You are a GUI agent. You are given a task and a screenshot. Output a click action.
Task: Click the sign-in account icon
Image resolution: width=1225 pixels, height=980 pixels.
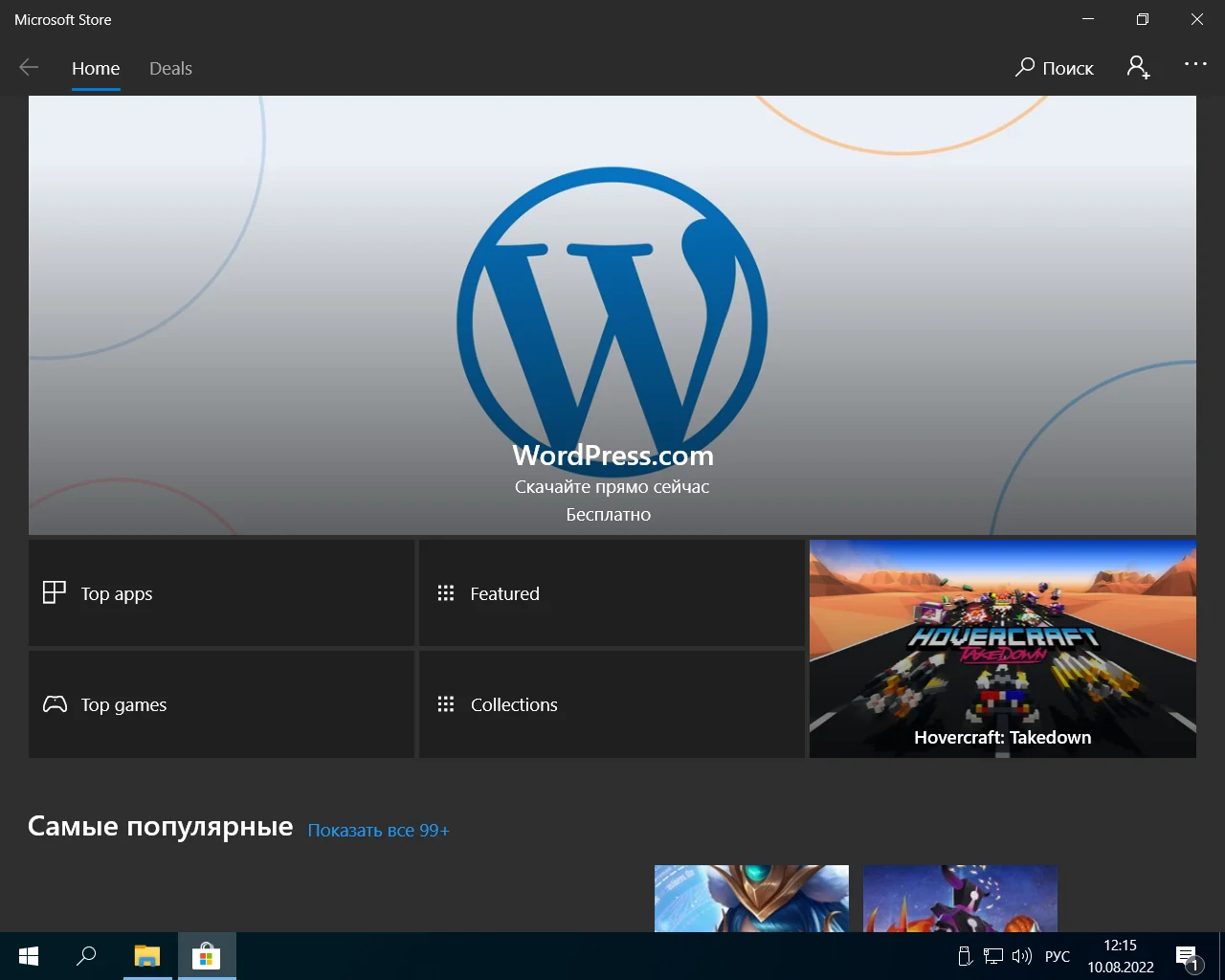point(1138,67)
